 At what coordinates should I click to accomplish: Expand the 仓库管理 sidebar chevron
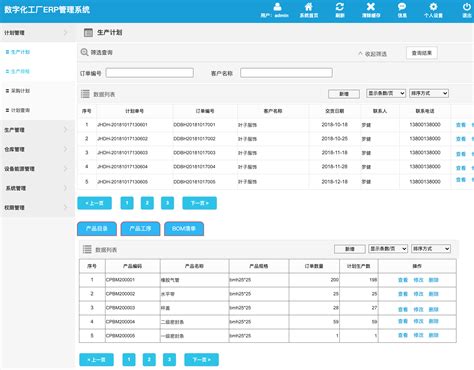65,149
